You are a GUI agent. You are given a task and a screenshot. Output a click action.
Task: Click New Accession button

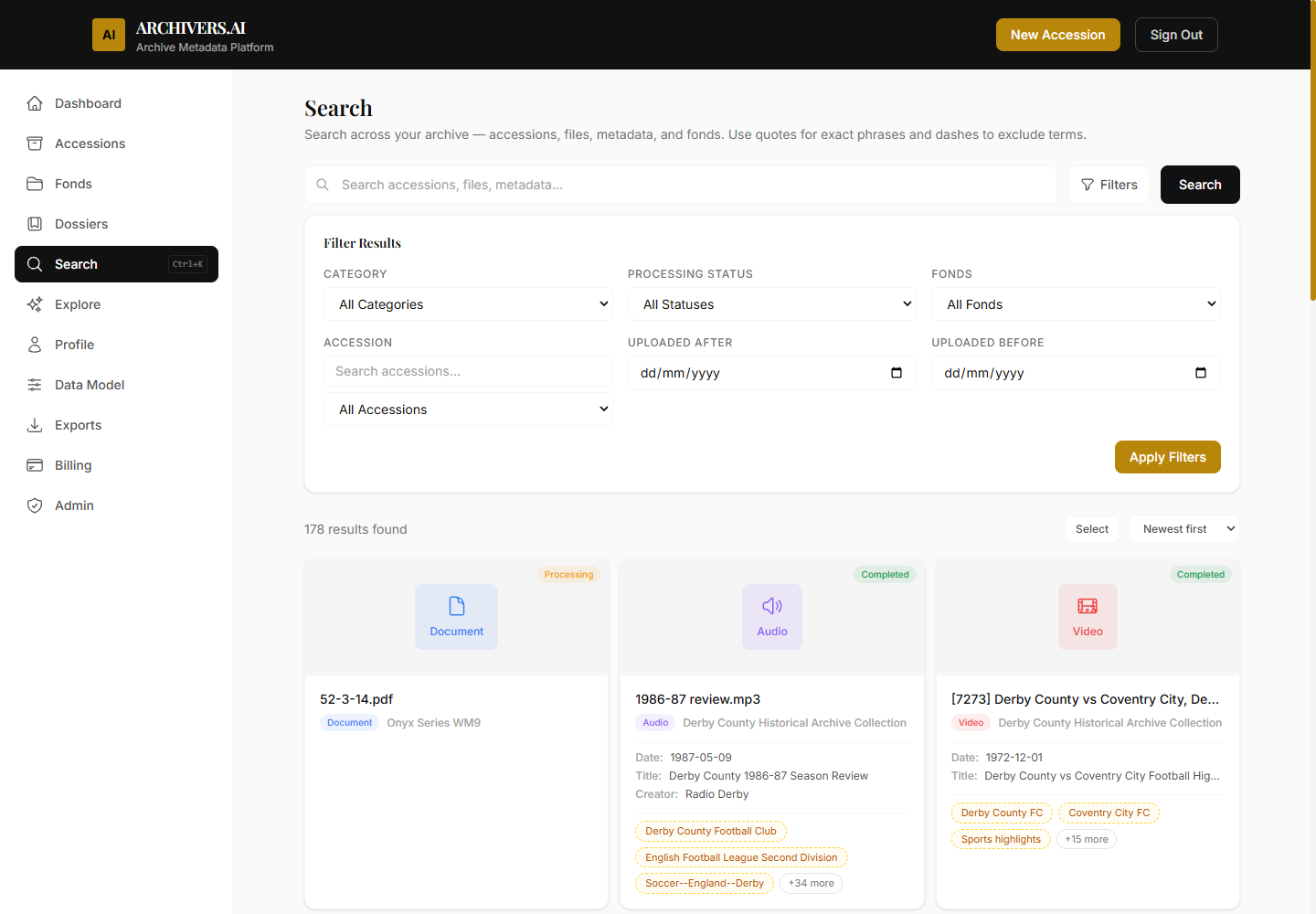pyautogui.click(x=1058, y=35)
